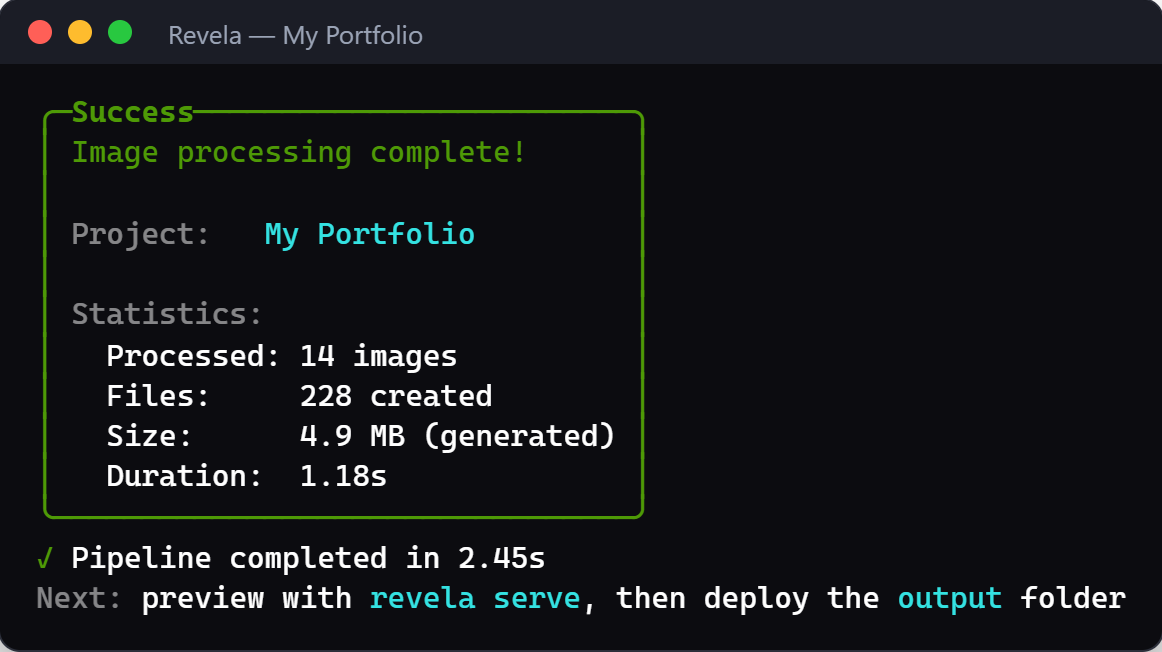Click the 'Project:' label
Screen dimensions: 1162x652
point(141,235)
